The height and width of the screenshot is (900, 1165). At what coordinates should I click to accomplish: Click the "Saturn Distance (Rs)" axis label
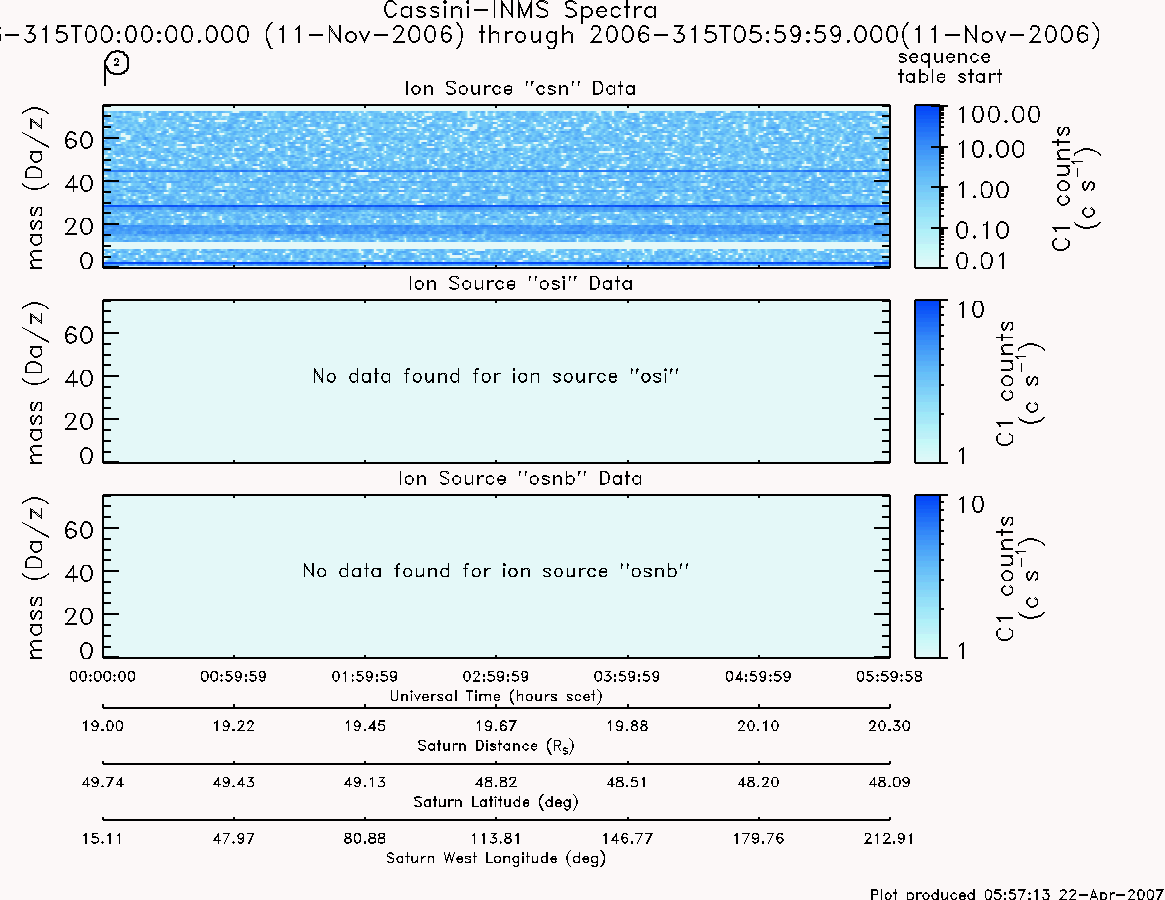coord(496,746)
